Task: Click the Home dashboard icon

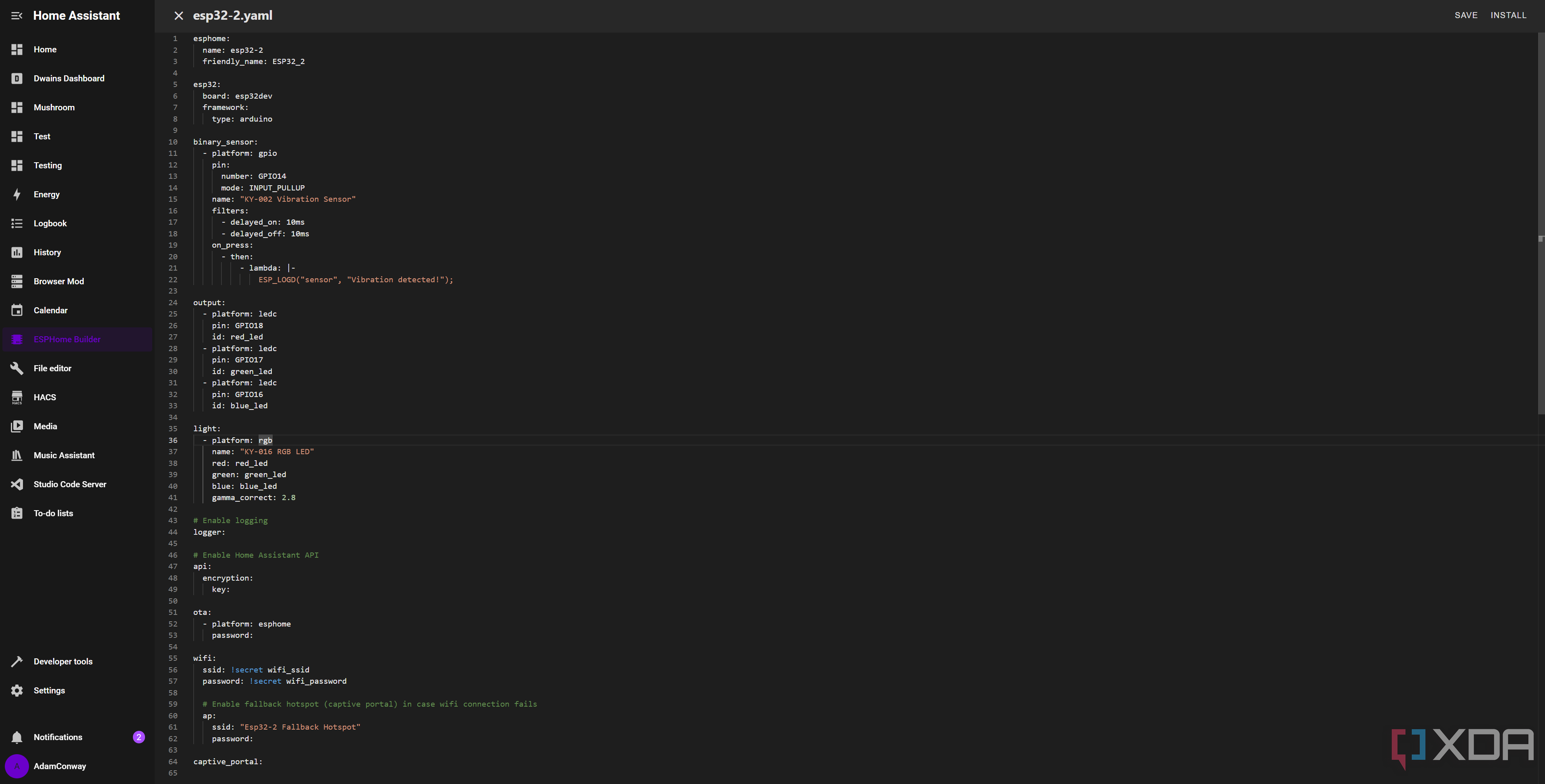Action: [17, 49]
